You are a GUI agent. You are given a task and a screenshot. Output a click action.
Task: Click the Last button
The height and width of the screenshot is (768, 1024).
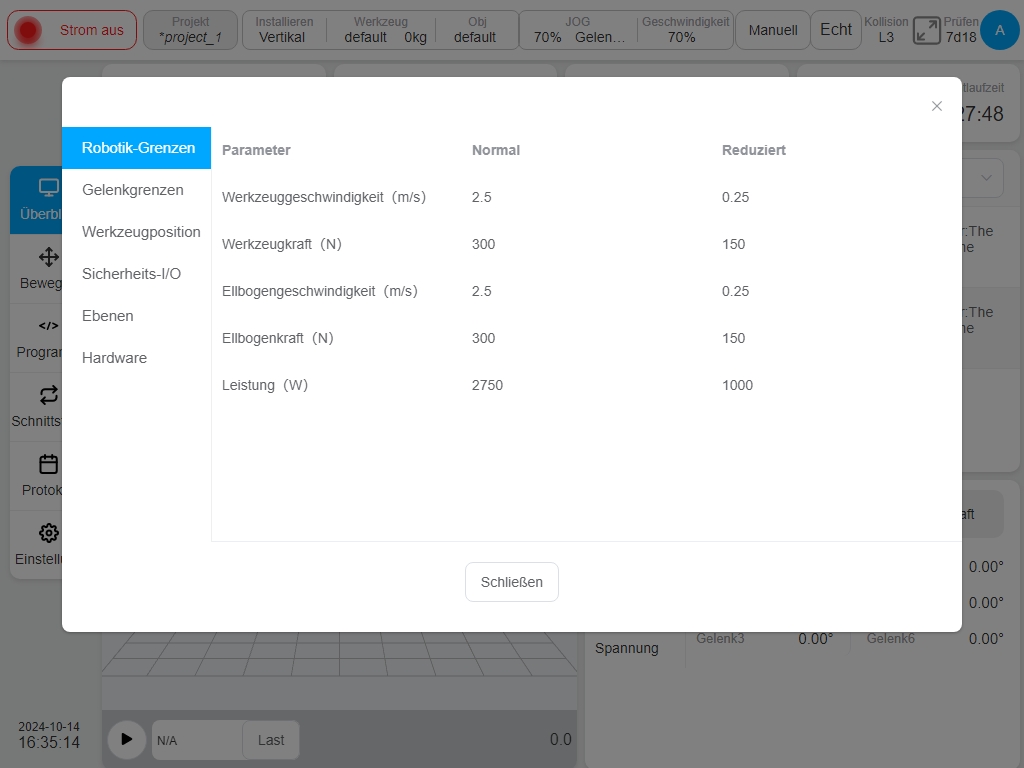tap(271, 740)
